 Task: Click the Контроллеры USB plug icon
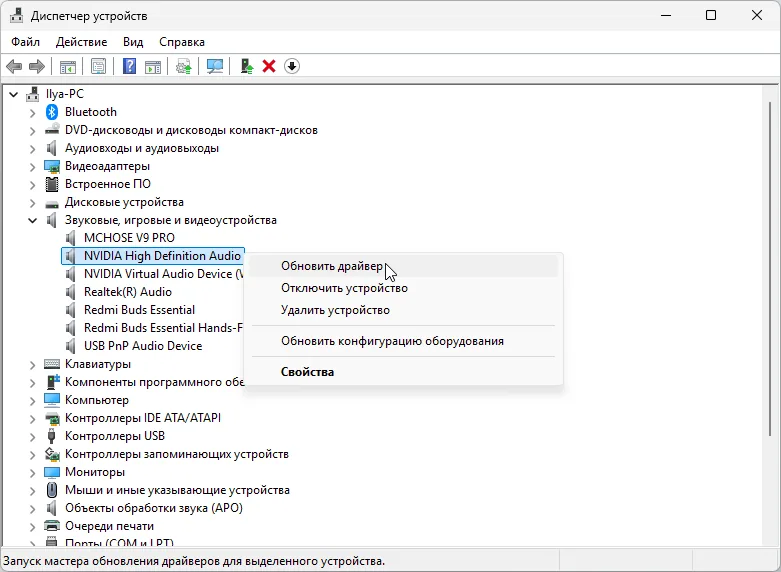coord(52,436)
